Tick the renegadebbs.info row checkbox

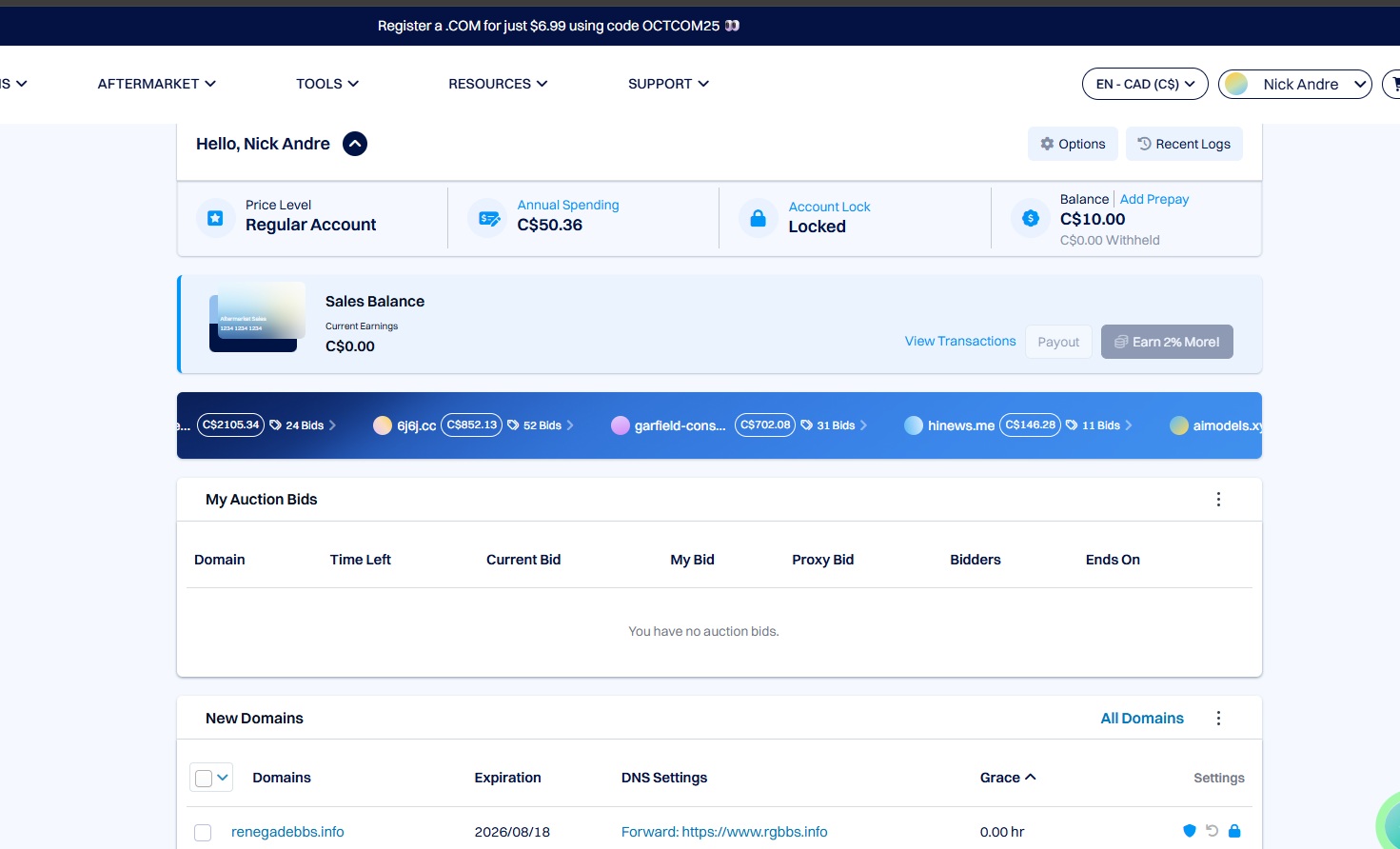203,833
